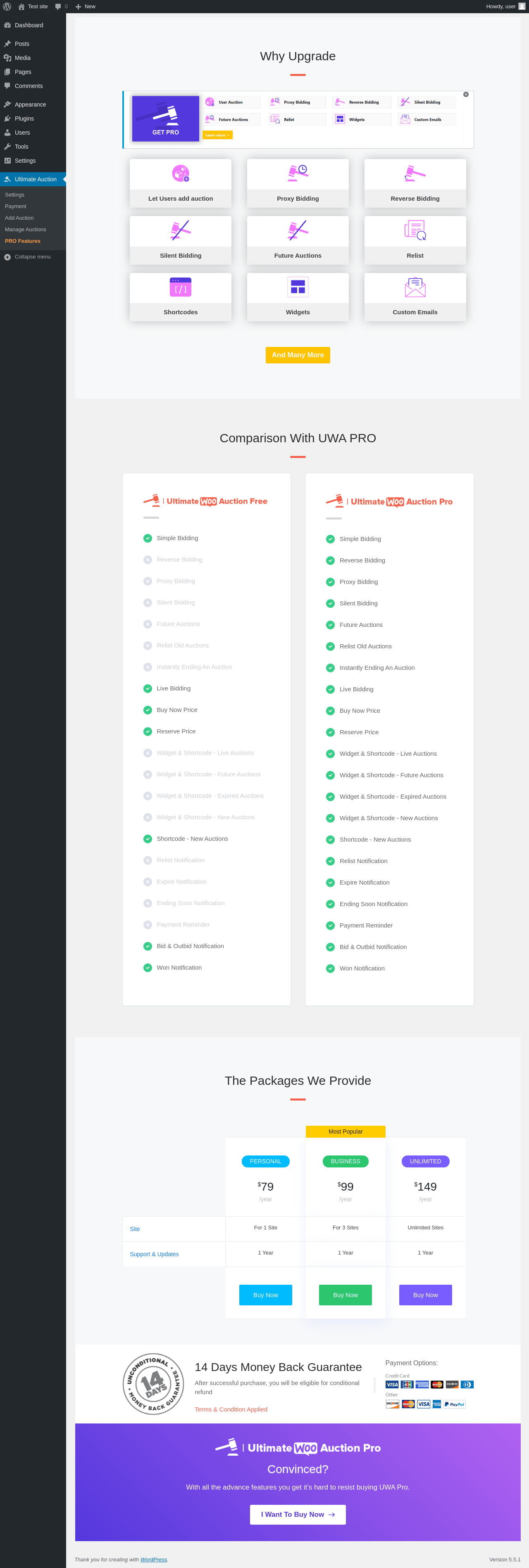Click Buy Now for the Unlimited plan

425,1295
